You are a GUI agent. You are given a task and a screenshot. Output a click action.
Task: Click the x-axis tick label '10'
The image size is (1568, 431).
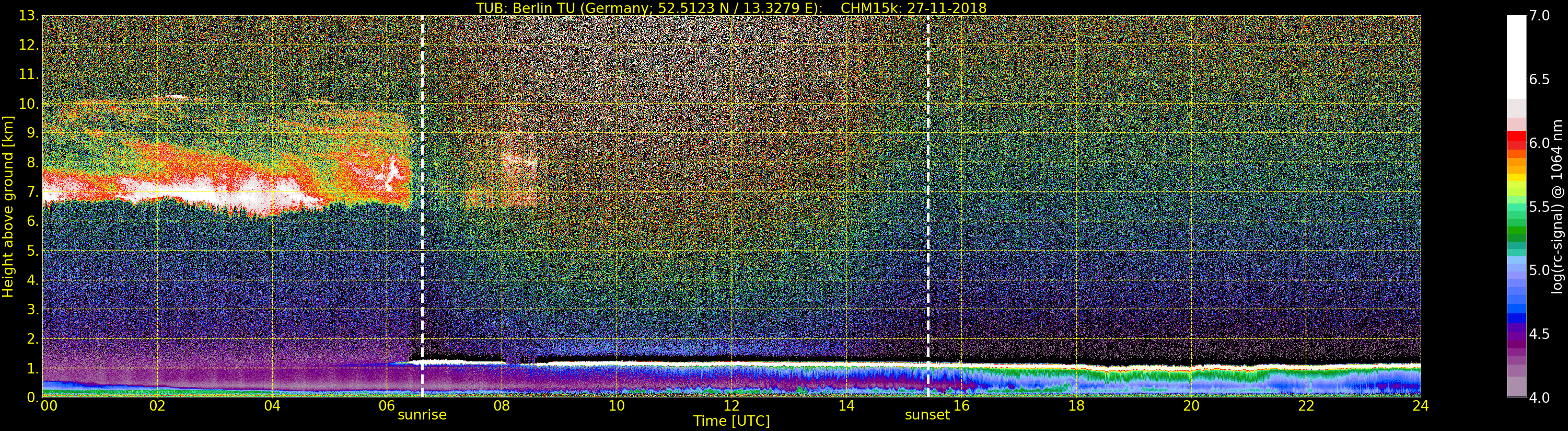[x=617, y=405]
